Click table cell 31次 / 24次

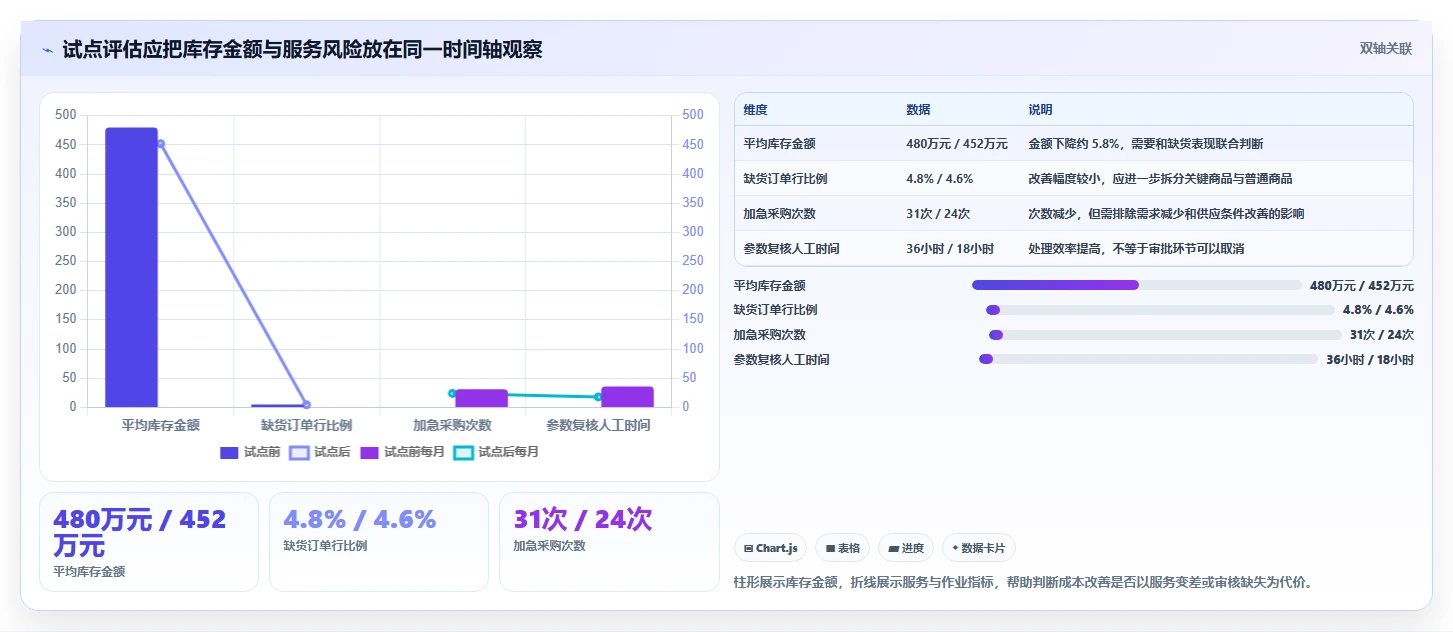[938, 214]
